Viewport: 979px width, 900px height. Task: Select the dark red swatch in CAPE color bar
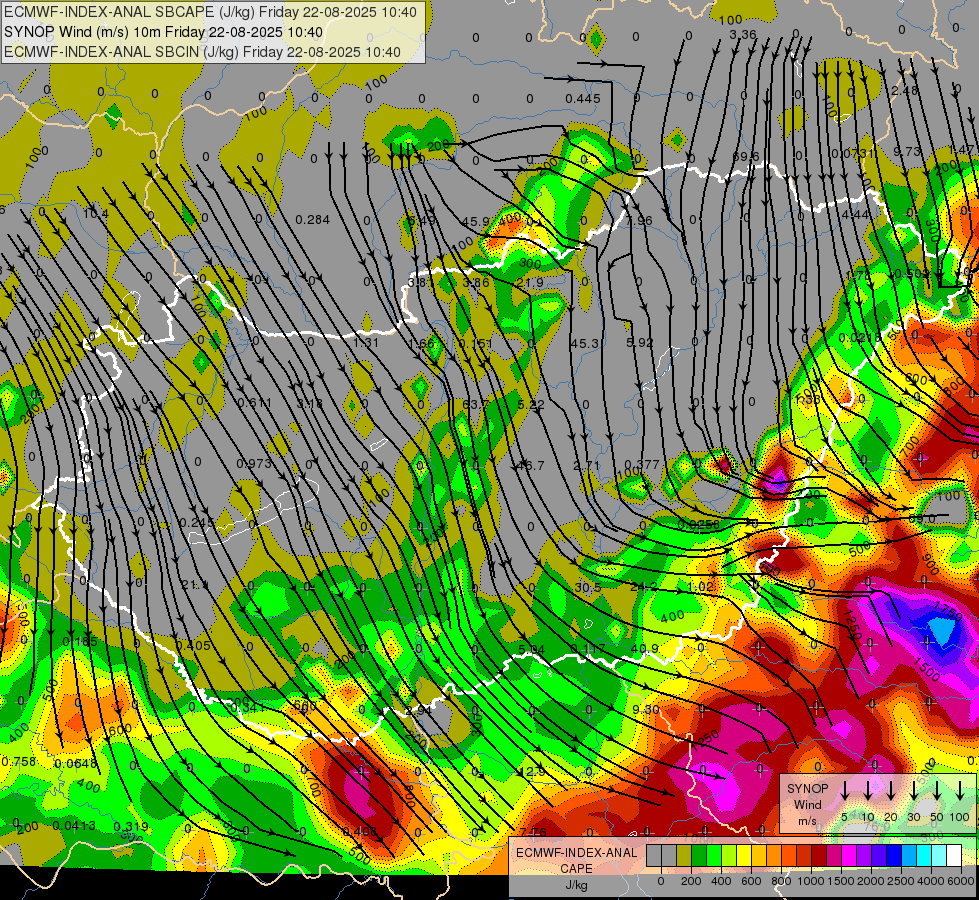click(819, 856)
